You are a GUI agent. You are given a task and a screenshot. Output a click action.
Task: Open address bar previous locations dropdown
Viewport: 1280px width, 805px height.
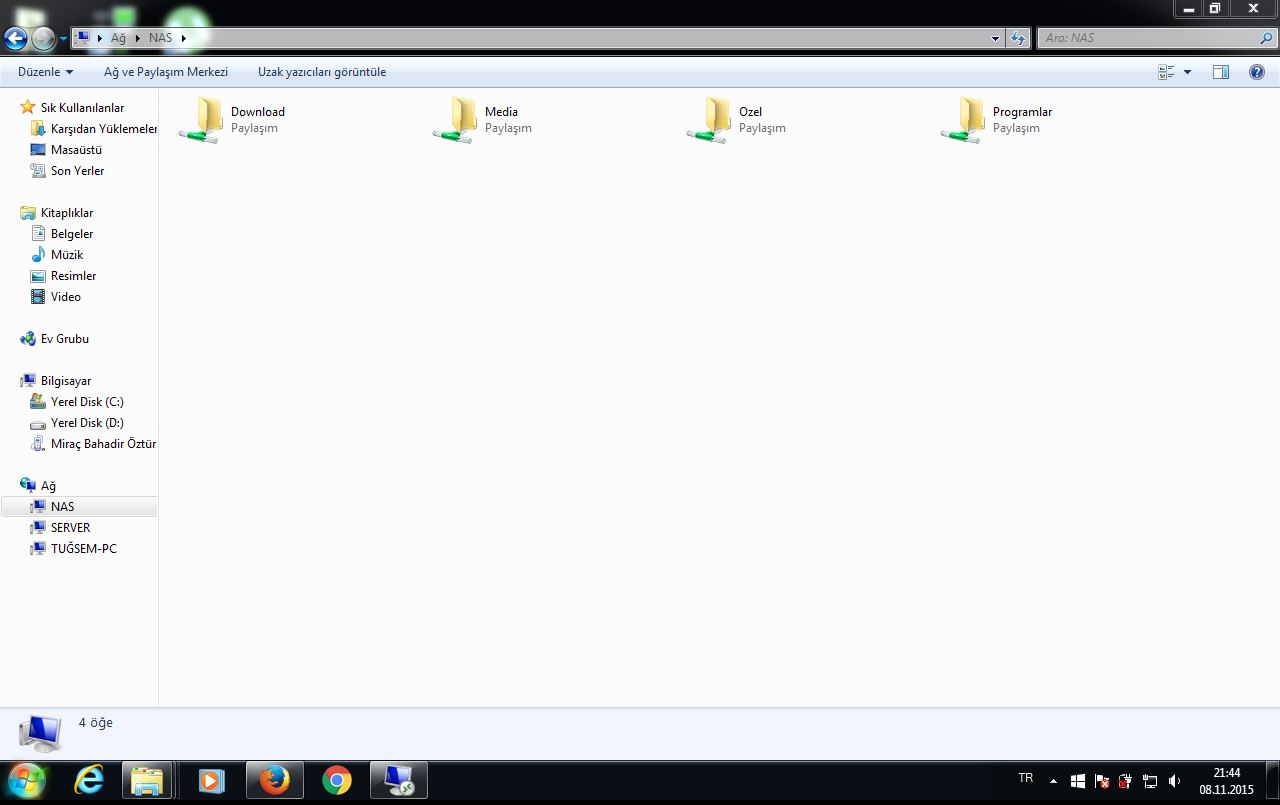pyautogui.click(x=995, y=38)
